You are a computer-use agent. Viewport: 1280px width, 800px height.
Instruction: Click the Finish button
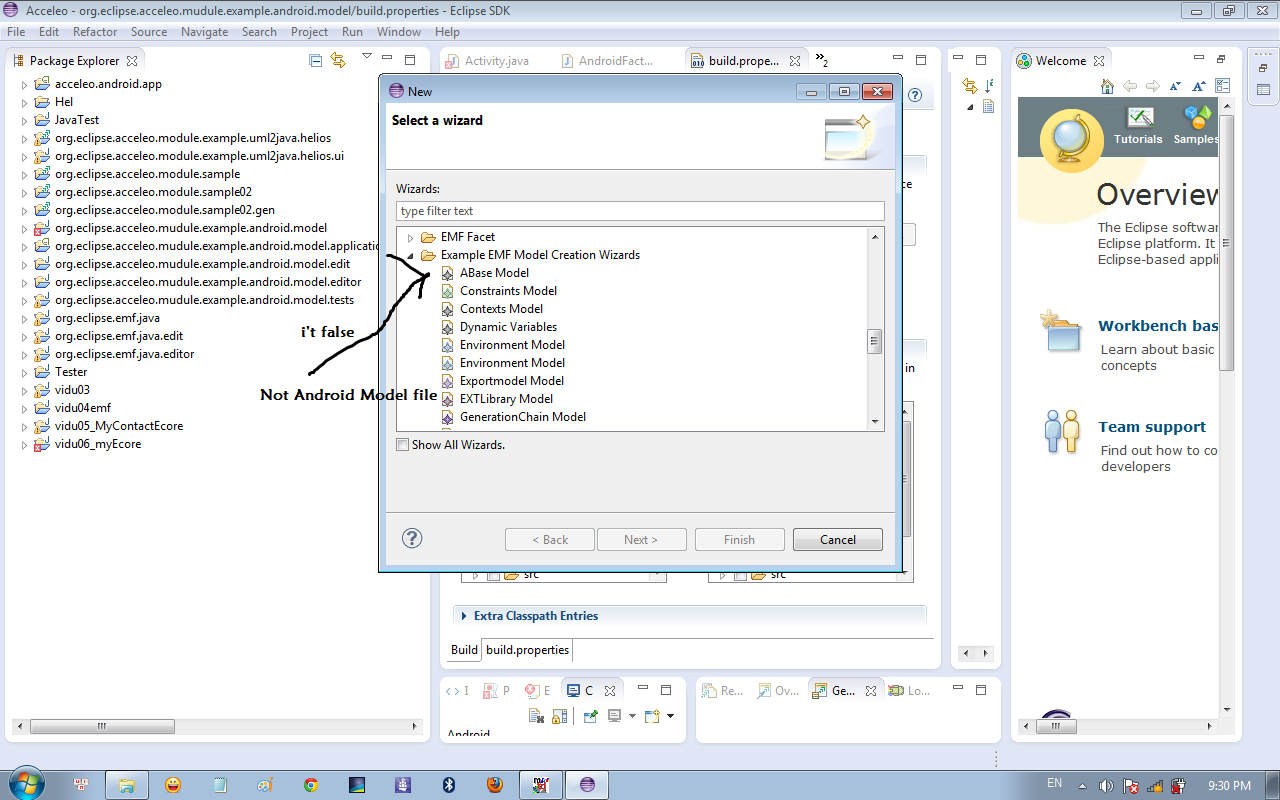point(739,540)
